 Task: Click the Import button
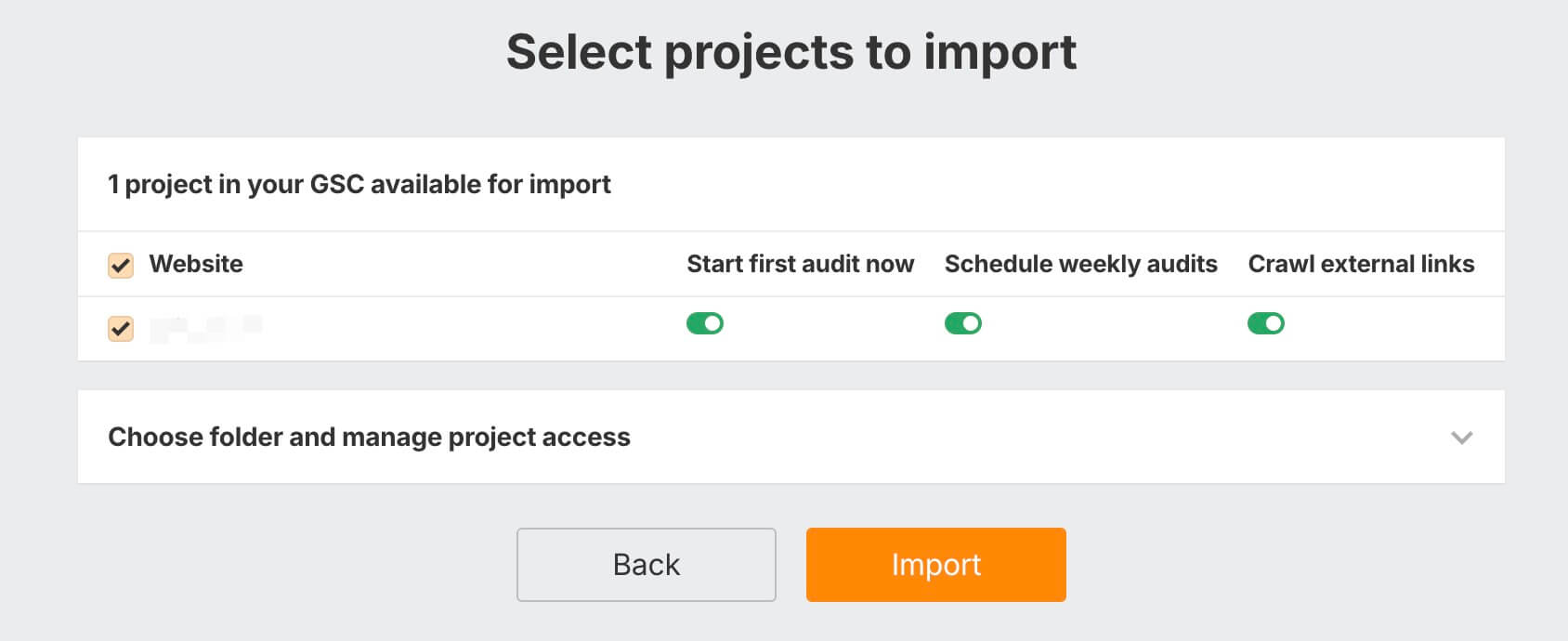[935, 565]
